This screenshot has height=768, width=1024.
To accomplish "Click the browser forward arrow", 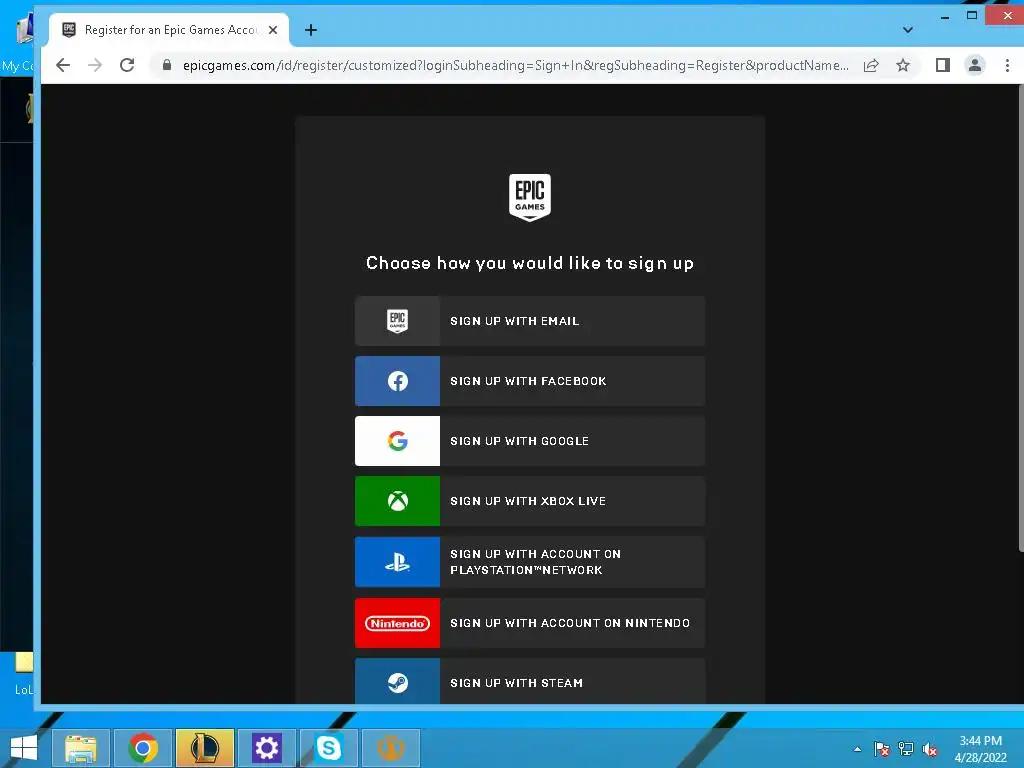I will 95,65.
